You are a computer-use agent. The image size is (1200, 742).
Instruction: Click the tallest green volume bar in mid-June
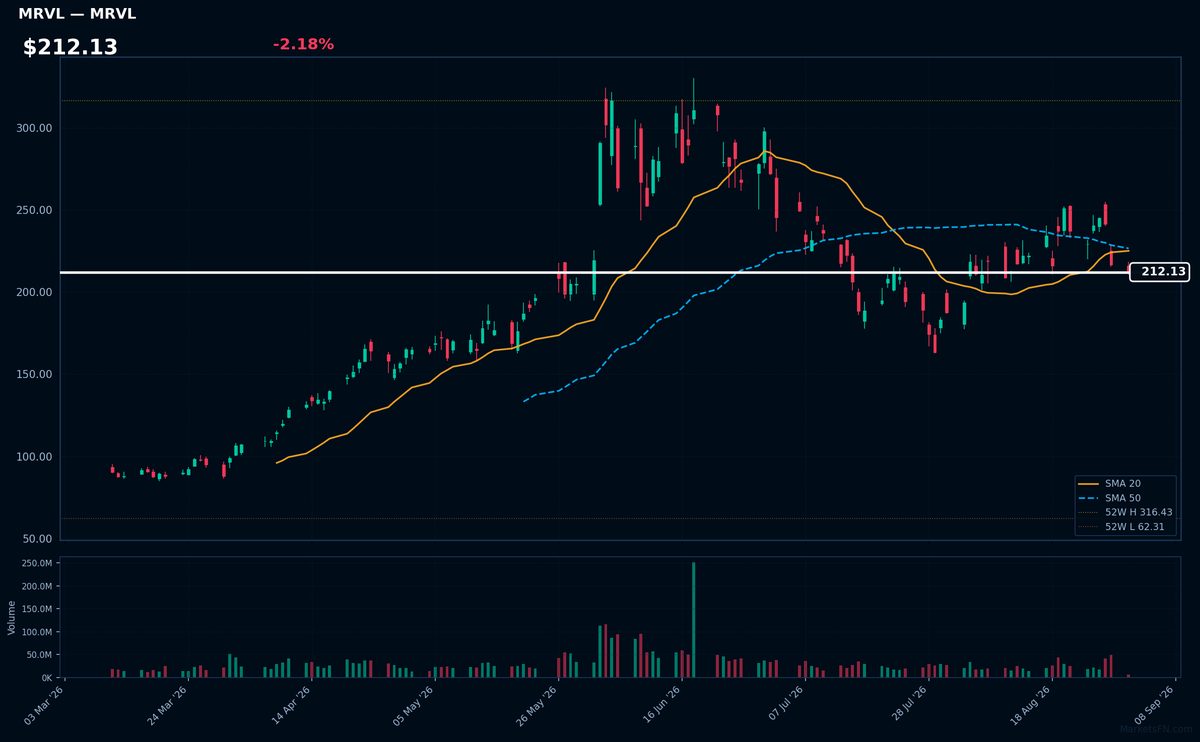coord(693,620)
